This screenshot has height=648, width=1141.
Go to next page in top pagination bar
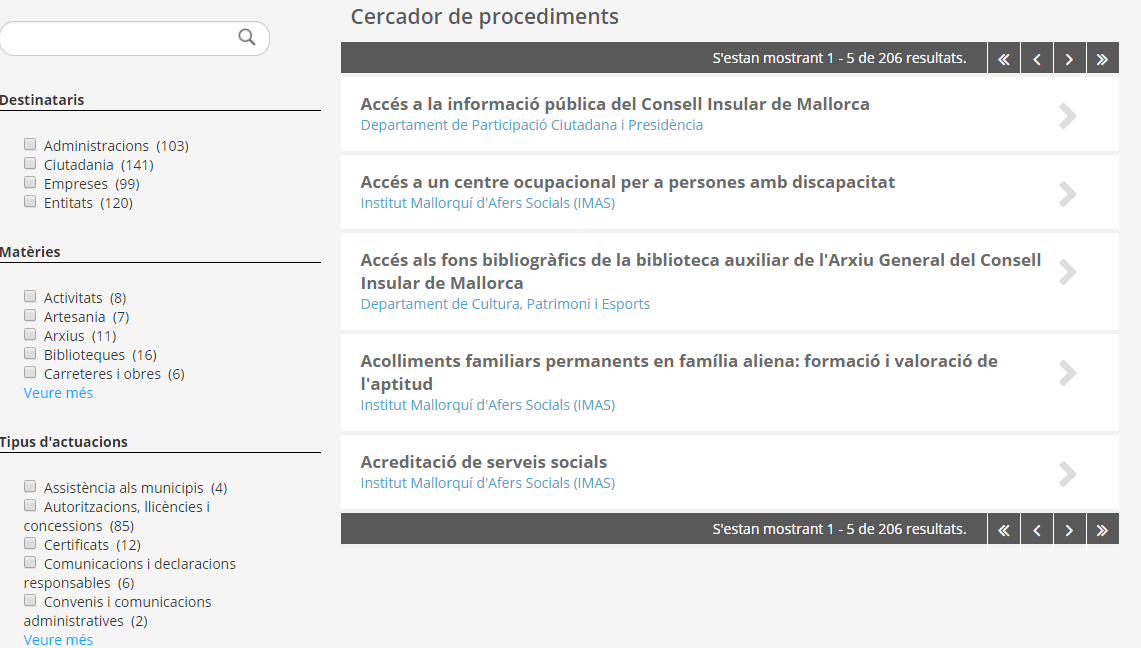[1069, 59]
